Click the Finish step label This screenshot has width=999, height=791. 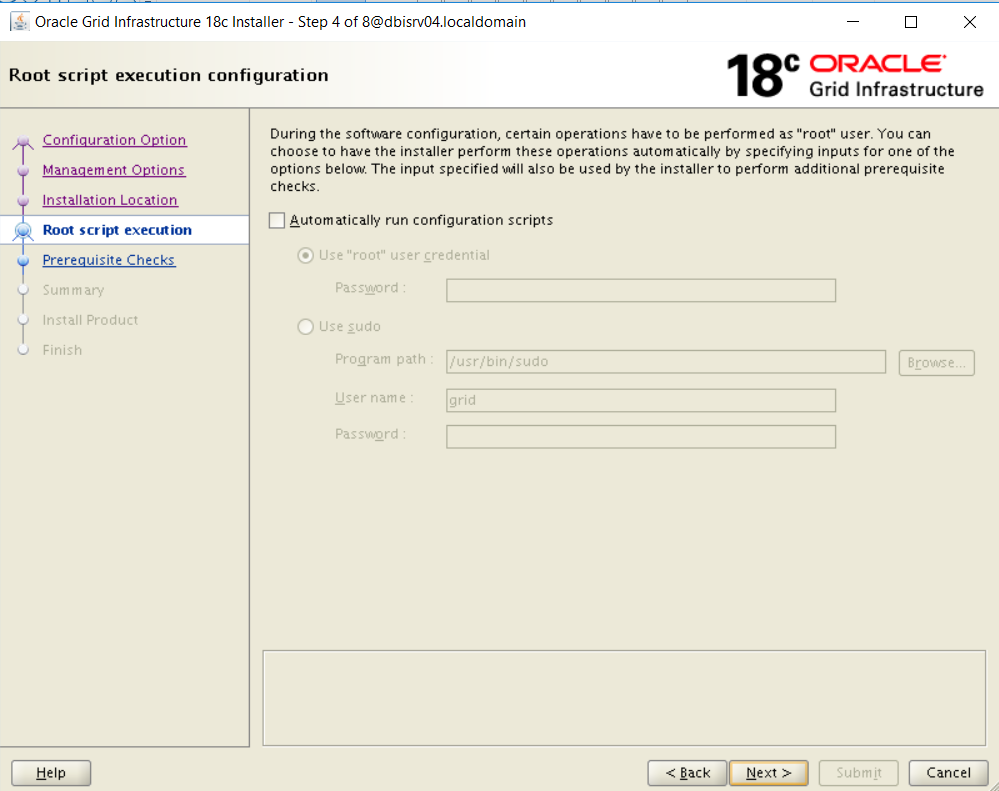(62, 350)
